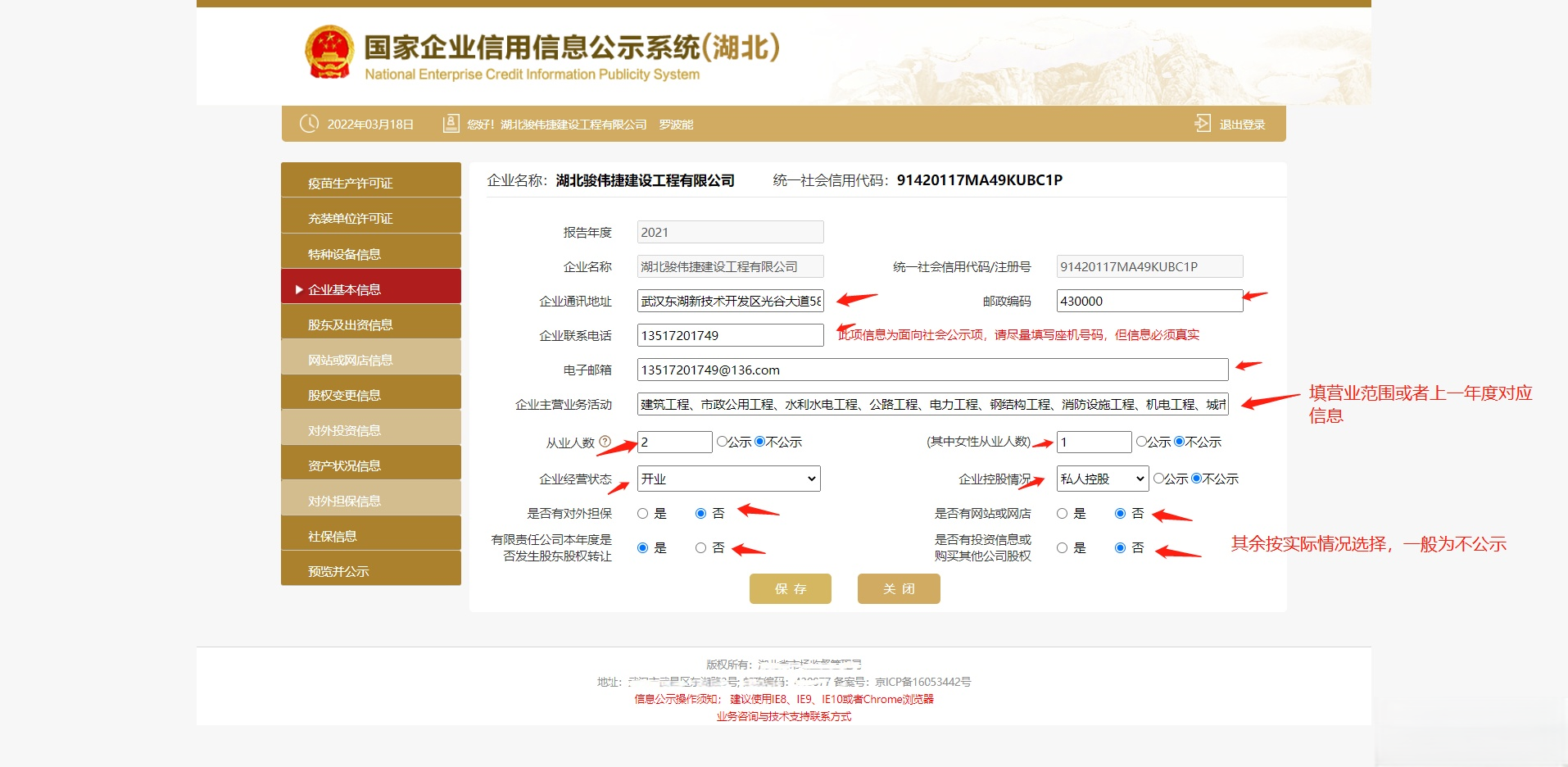Select 公示 radio for 女性从业人数

click(x=1141, y=442)
